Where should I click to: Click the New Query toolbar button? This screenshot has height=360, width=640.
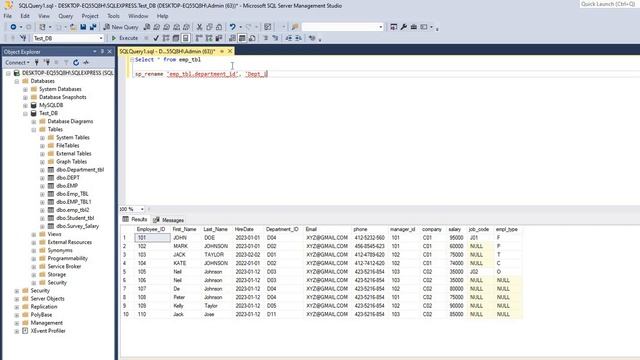pyautogui.click(x=121, y=27)
